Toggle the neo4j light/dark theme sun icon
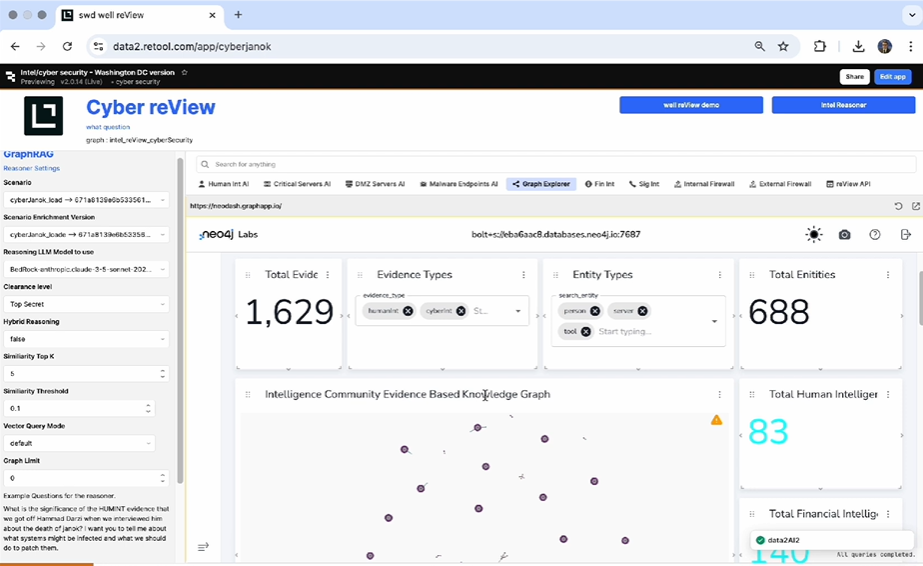The height and width of the screenshot is (566, 923). (x=814, y=234)
